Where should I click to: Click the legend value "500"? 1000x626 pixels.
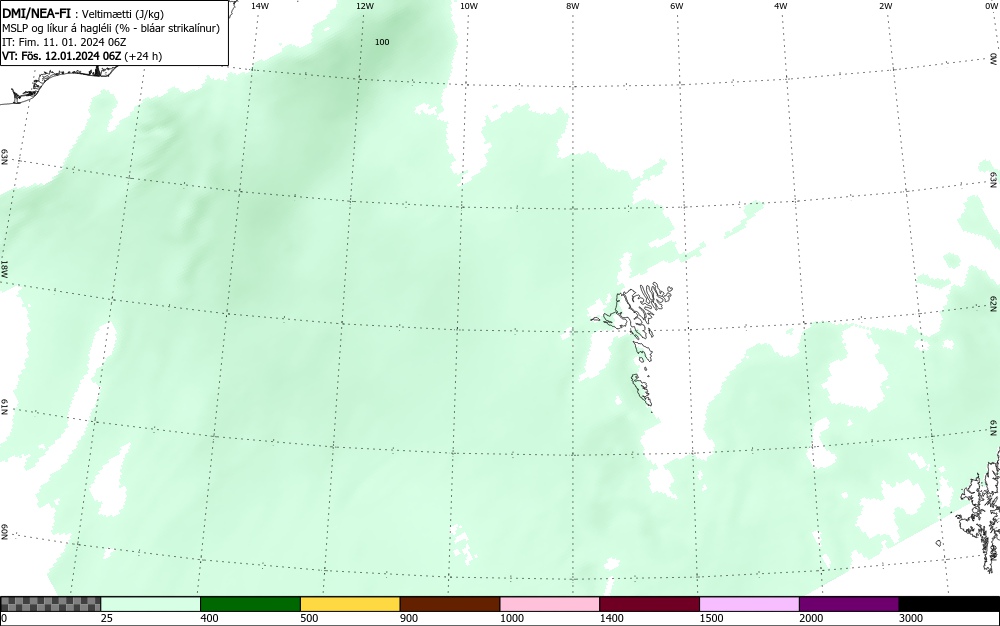click(x=309, y=618)
